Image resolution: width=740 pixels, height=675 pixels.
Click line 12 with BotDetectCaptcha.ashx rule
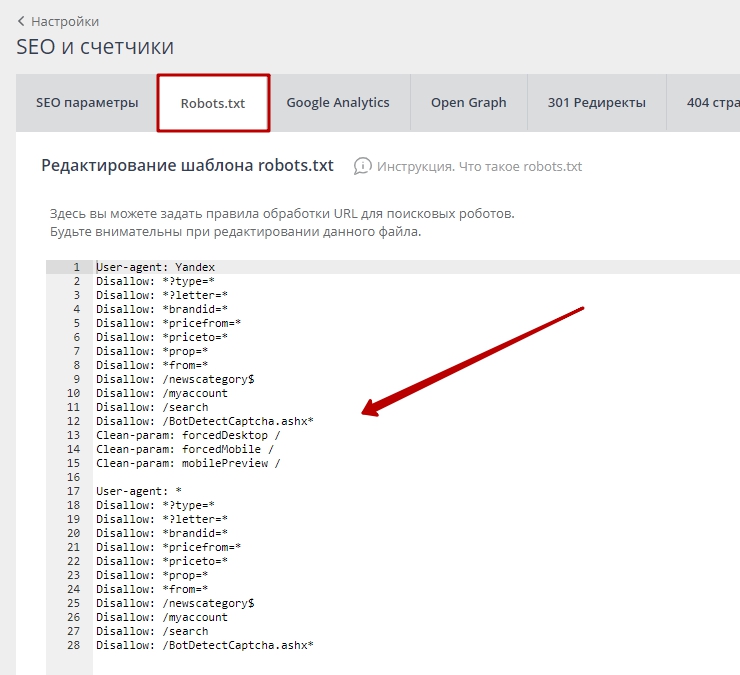pos(205,421)
